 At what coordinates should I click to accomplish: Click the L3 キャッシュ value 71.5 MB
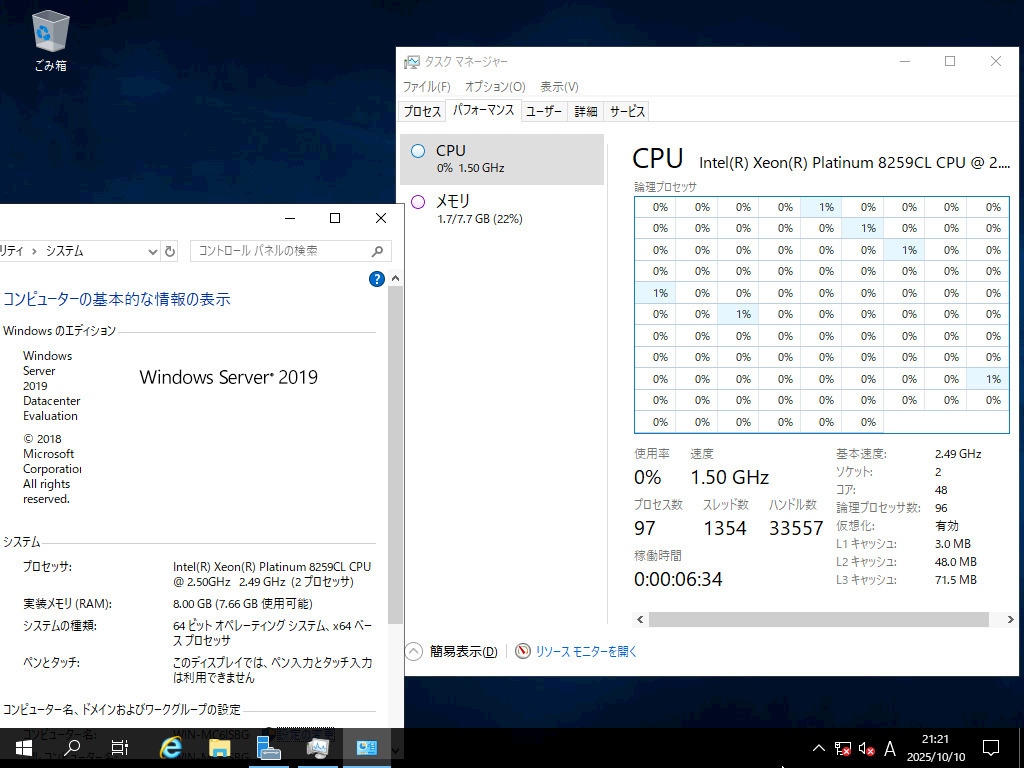click(x=955, y=580)
